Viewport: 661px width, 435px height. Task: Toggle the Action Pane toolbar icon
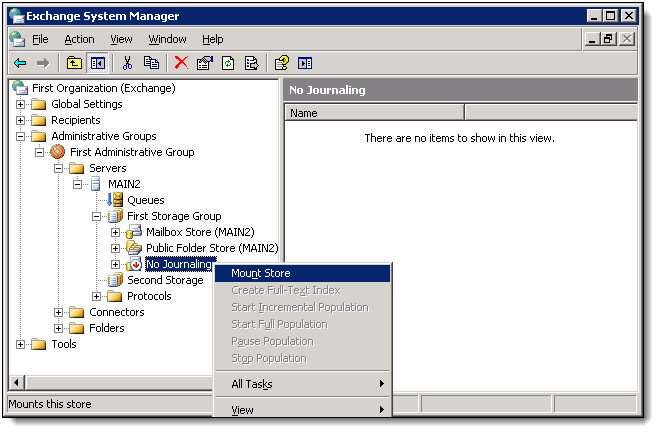click(x=305, y=64)
